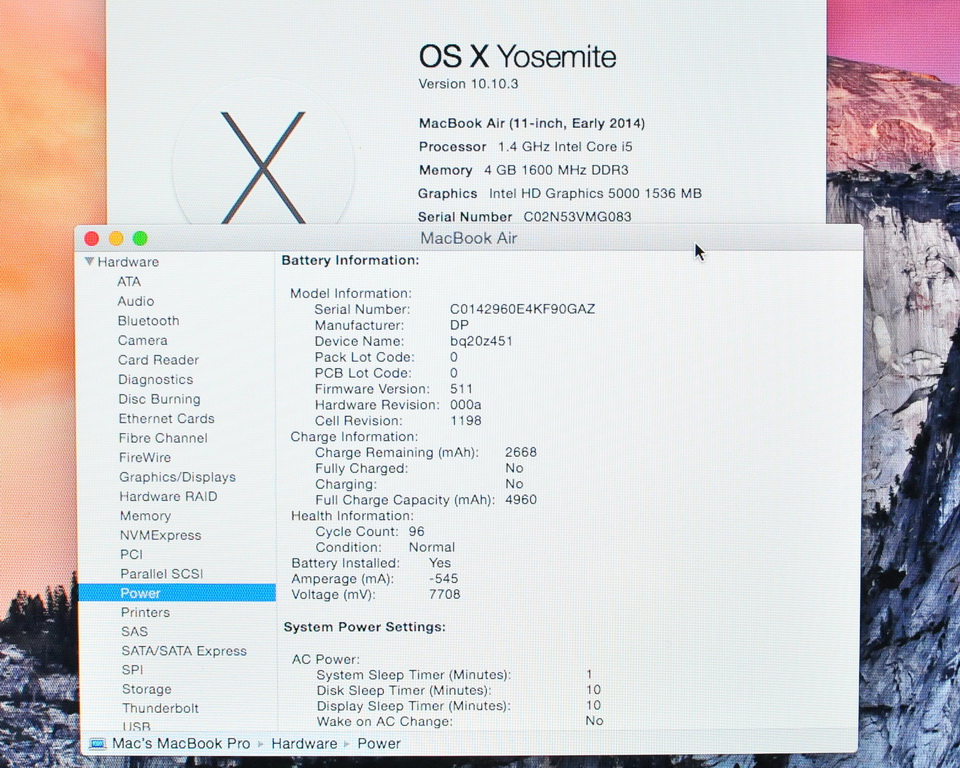Screen dimensions: 960x768
Task: Click Firmware Version value 511
Action: coord(462,389)
